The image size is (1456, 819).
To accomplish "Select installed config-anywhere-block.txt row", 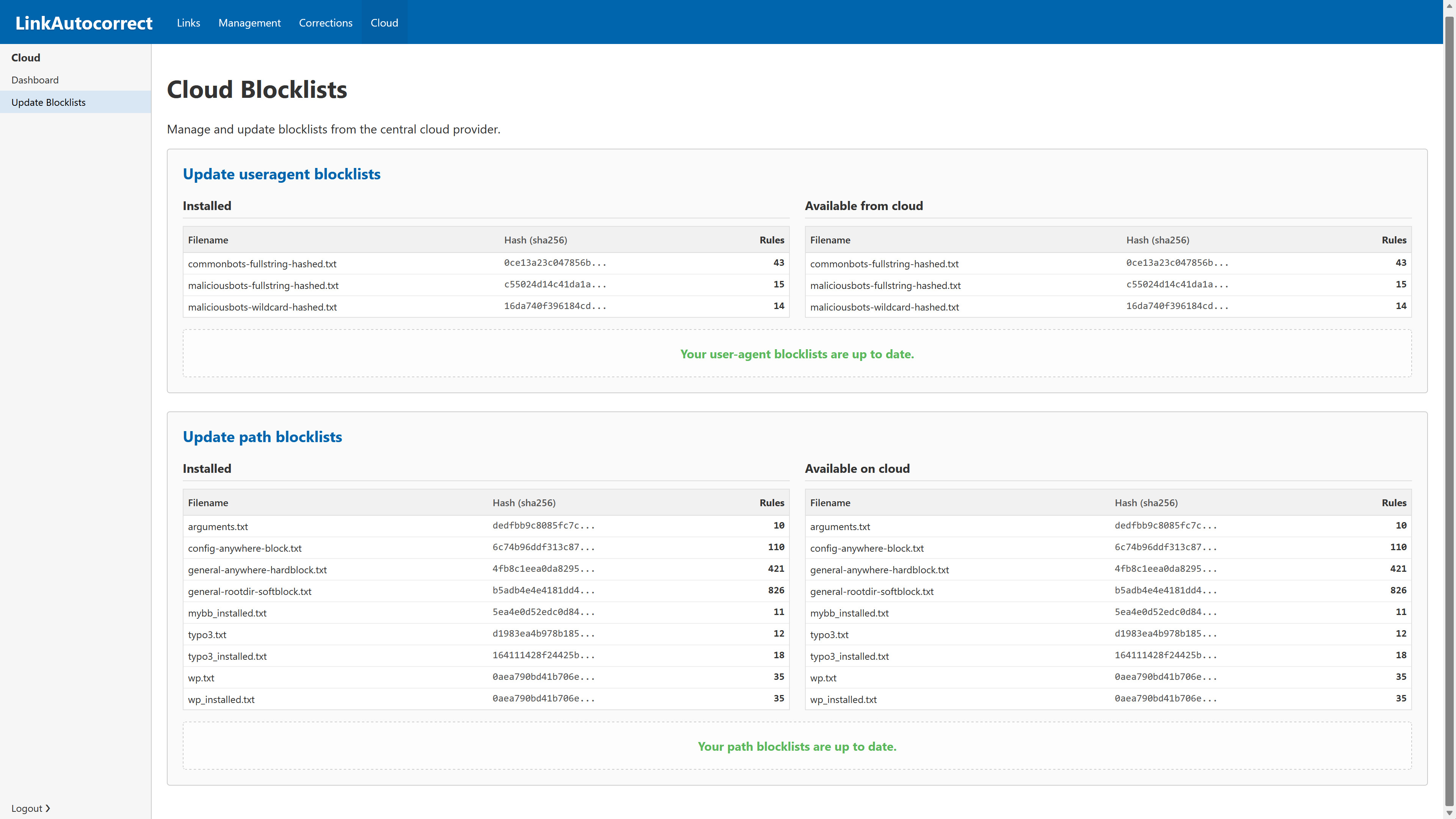I will pyautogui.click(x=486, y=548).
